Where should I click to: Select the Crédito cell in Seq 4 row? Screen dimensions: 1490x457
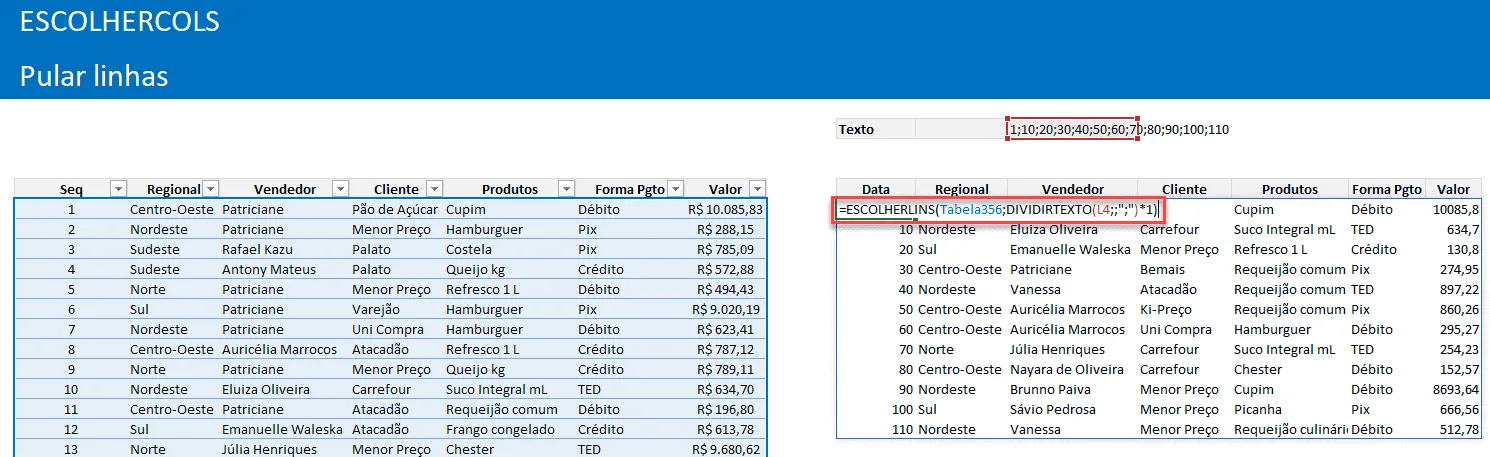click(x=629, y=270)
